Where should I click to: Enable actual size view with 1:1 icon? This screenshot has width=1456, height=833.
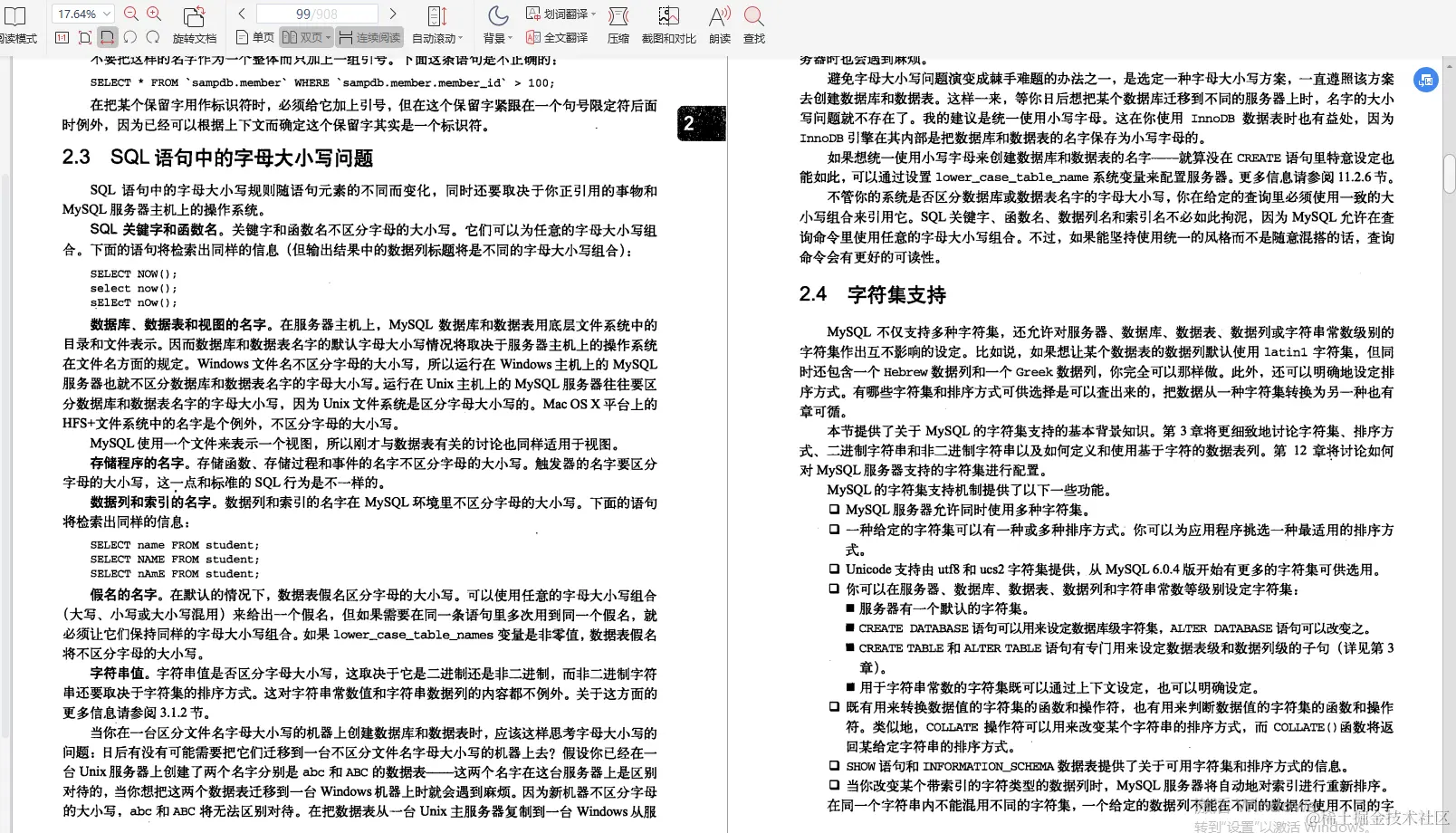[x=61, y=37]
